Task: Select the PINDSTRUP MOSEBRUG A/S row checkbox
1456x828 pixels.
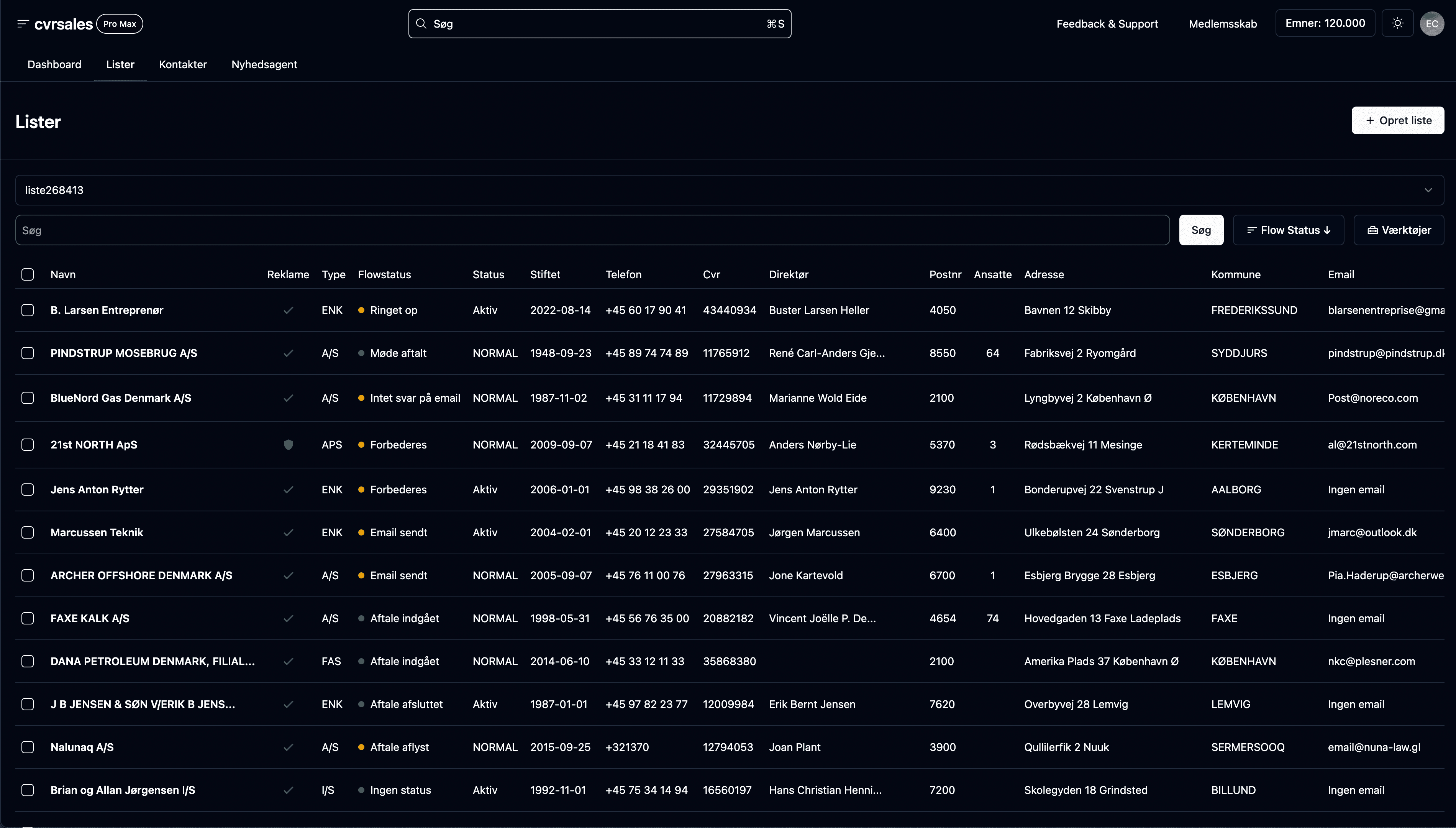Action: (x=27, y=353)
